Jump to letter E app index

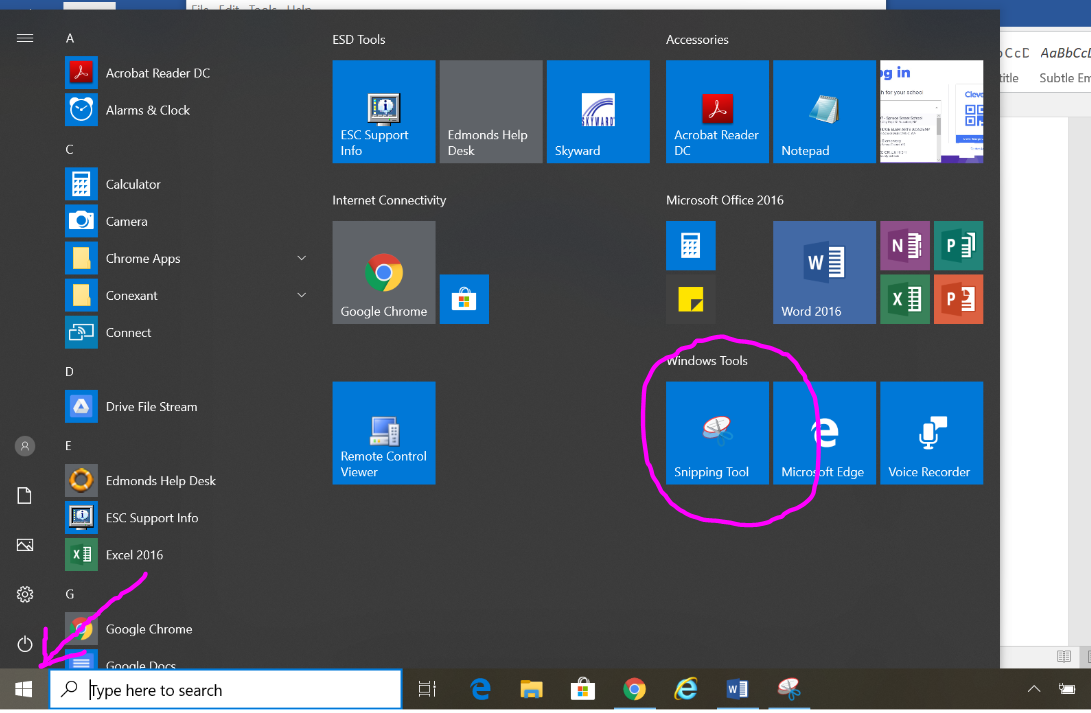tap(69, 446)
